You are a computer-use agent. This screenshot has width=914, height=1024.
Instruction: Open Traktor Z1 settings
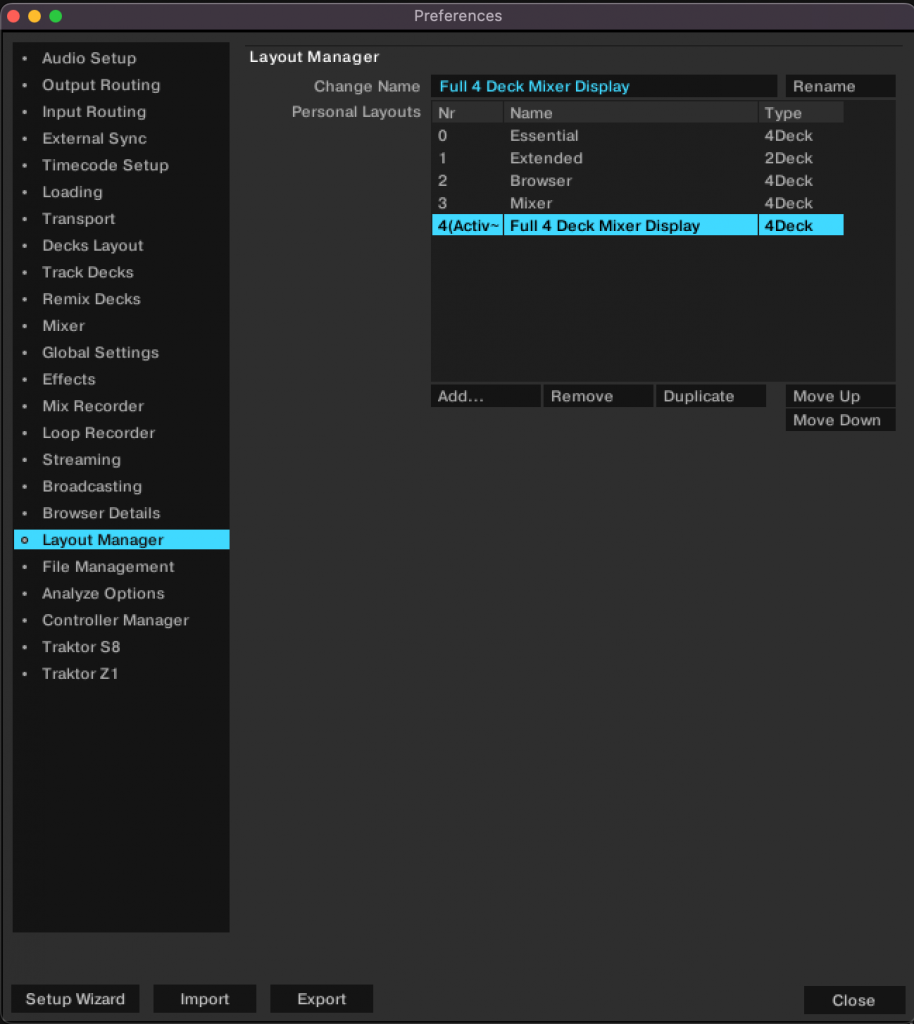tap(121, 674)
